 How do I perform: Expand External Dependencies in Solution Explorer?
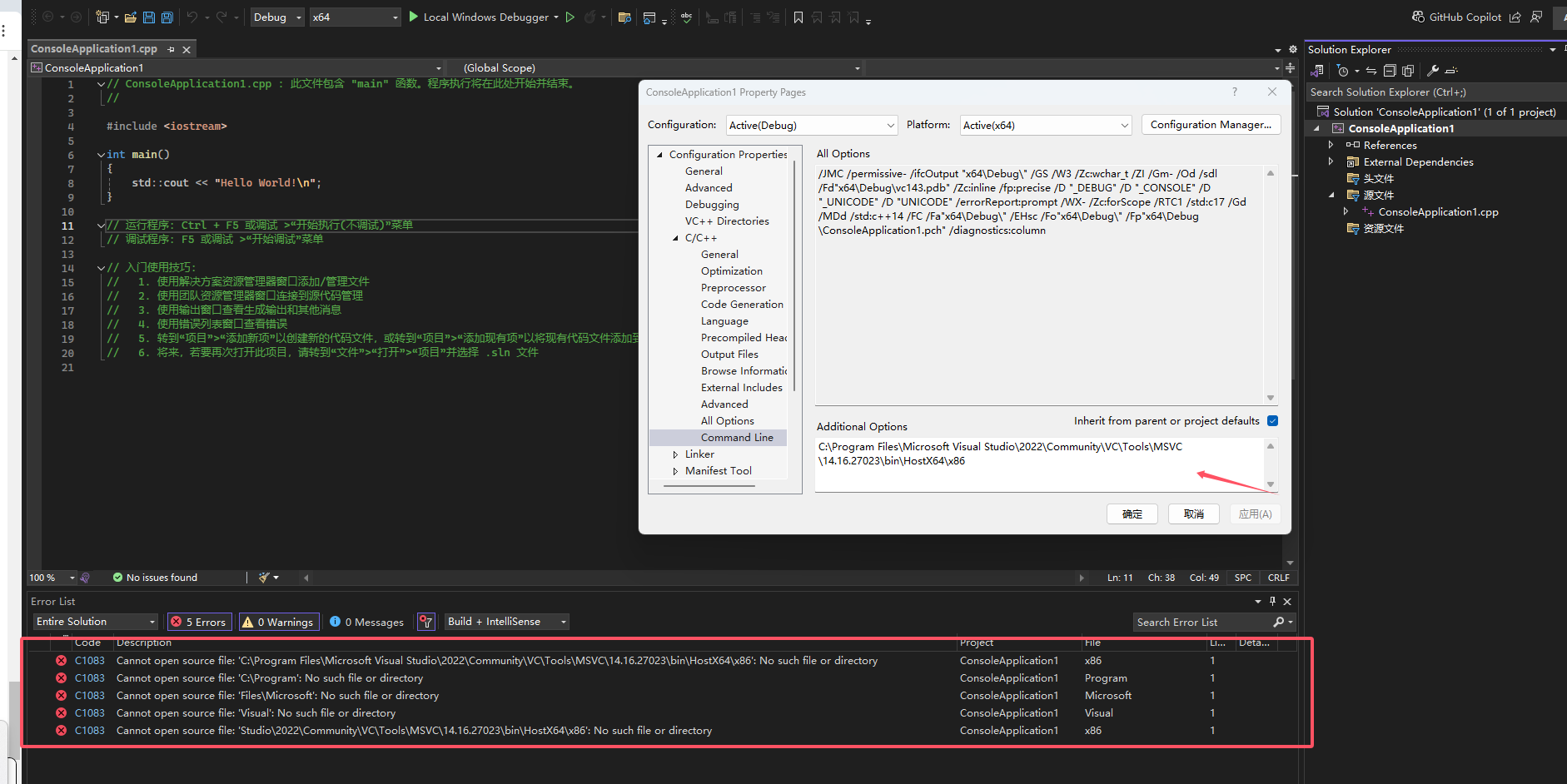point(1331,161)
